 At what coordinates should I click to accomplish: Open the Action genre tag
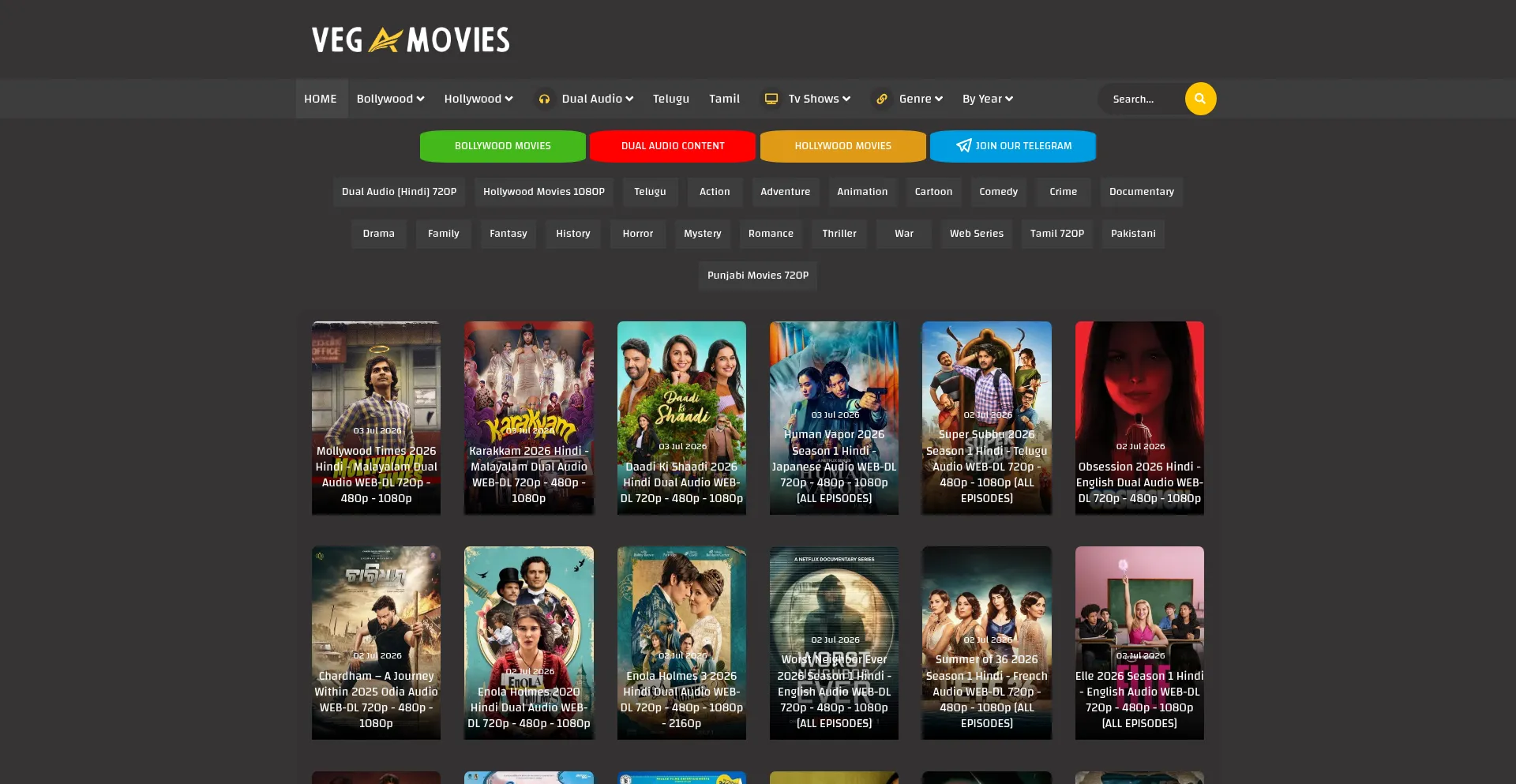tap(715, 192)
